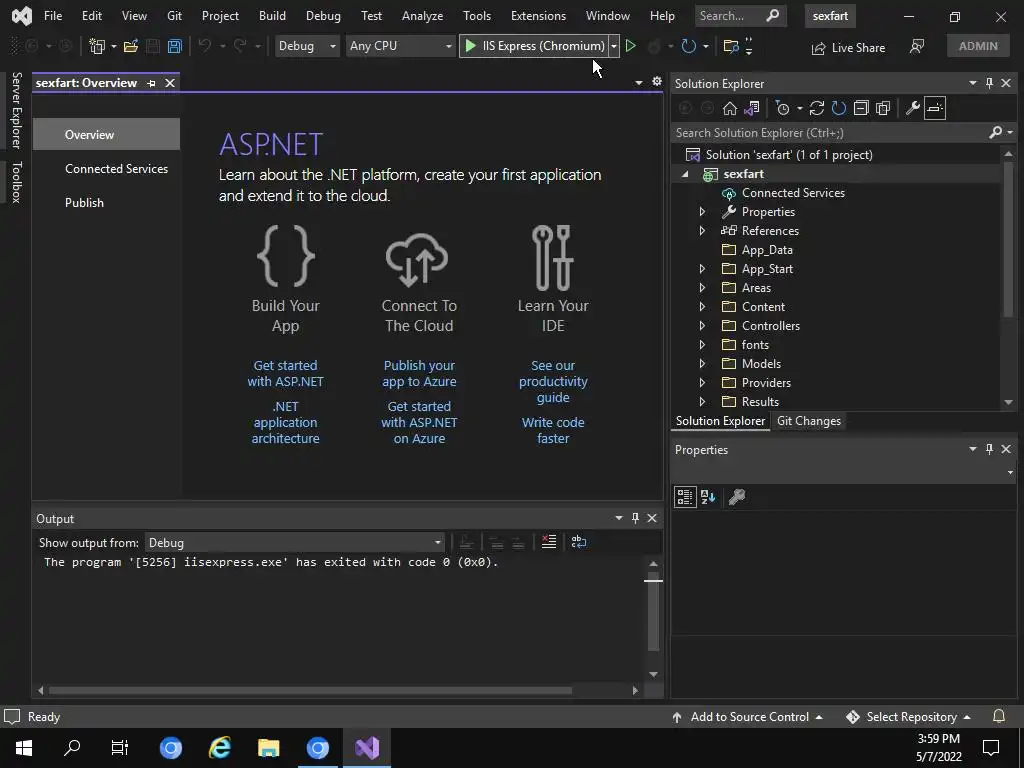This screenshot has height=768, width=1024.
Task: Click Preview Selected Items icon in Solution Explorer
Action: click(x=935, y=108)
